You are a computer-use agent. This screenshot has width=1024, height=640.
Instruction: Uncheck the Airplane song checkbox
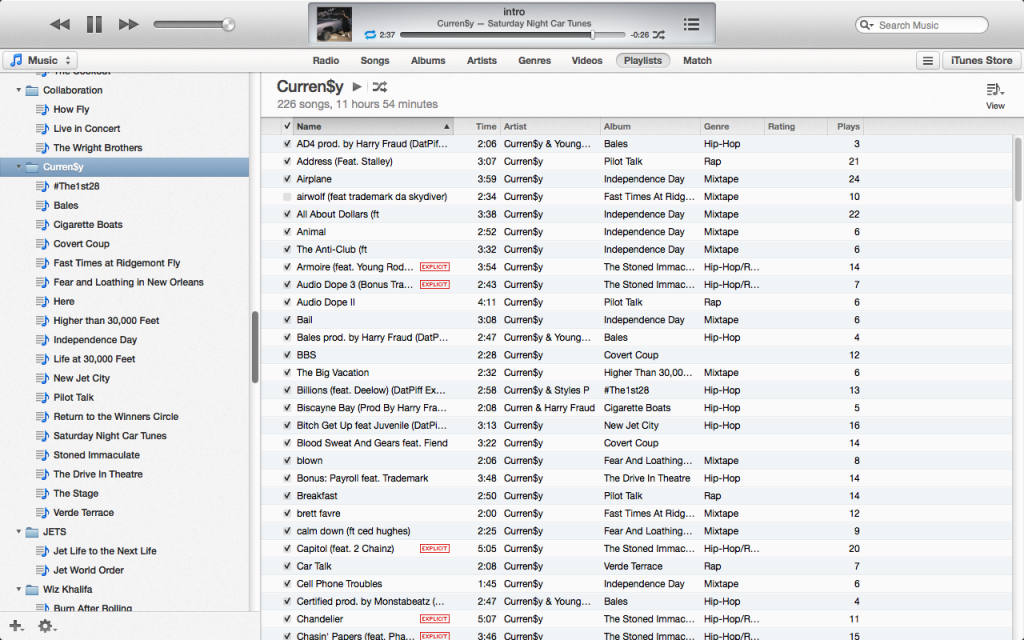288,179
